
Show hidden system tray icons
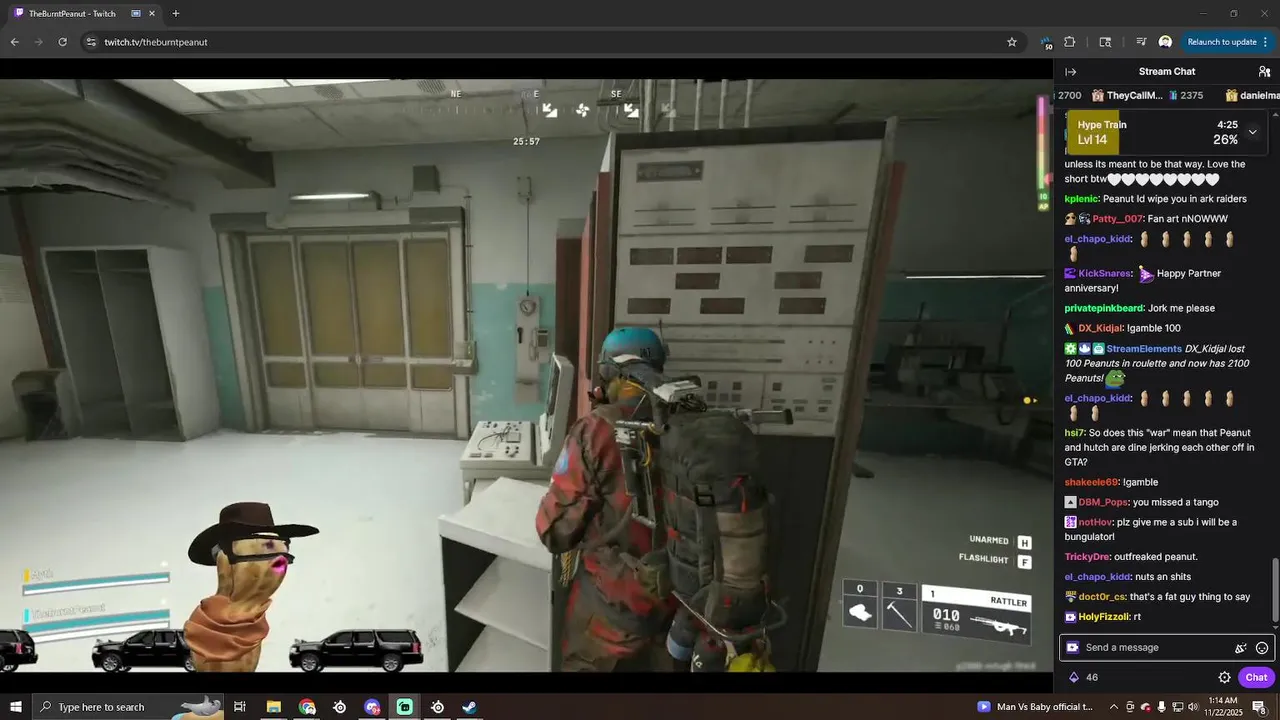click(1114, 707)
